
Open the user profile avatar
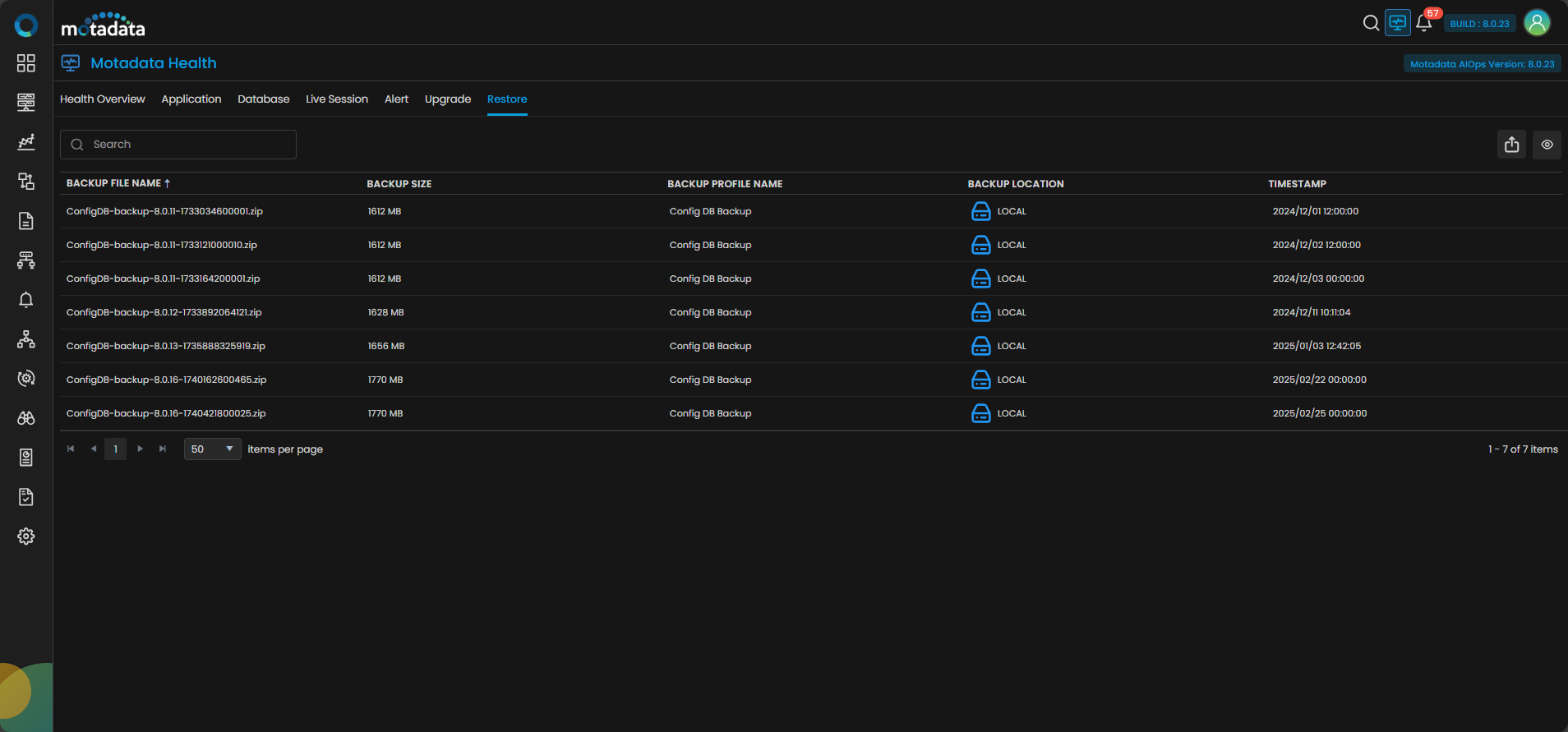click(x=1537, y=23)
